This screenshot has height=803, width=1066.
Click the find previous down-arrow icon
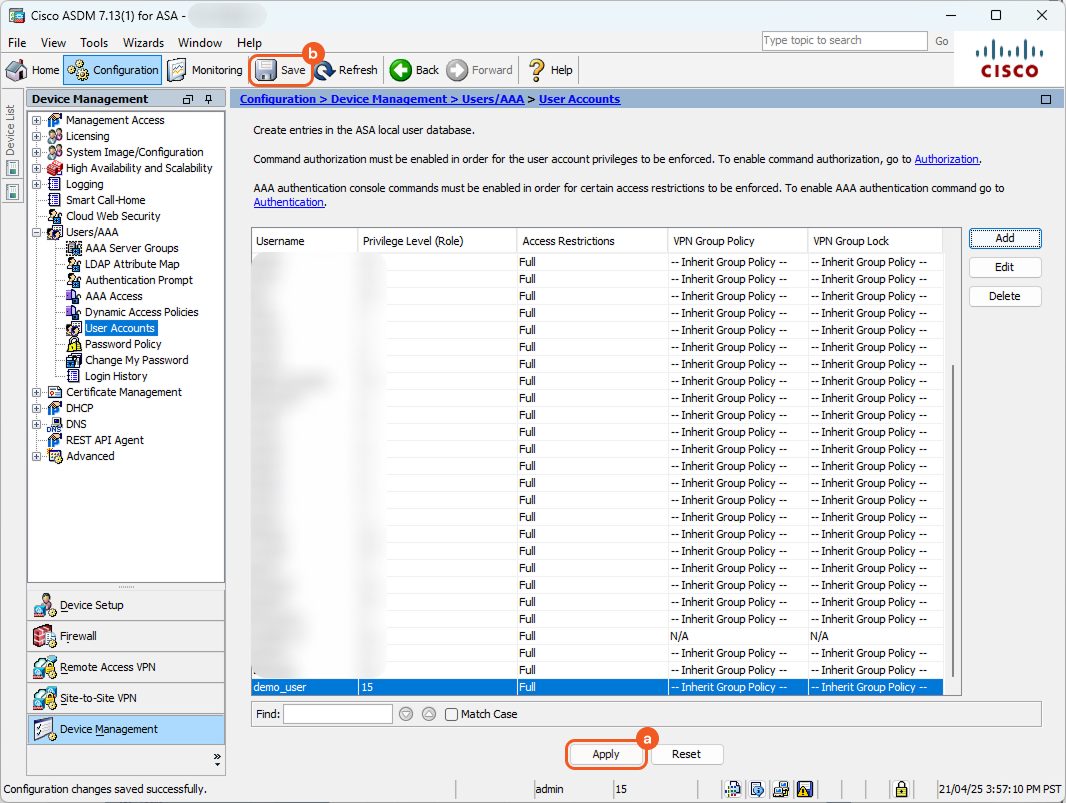(406, 714)
